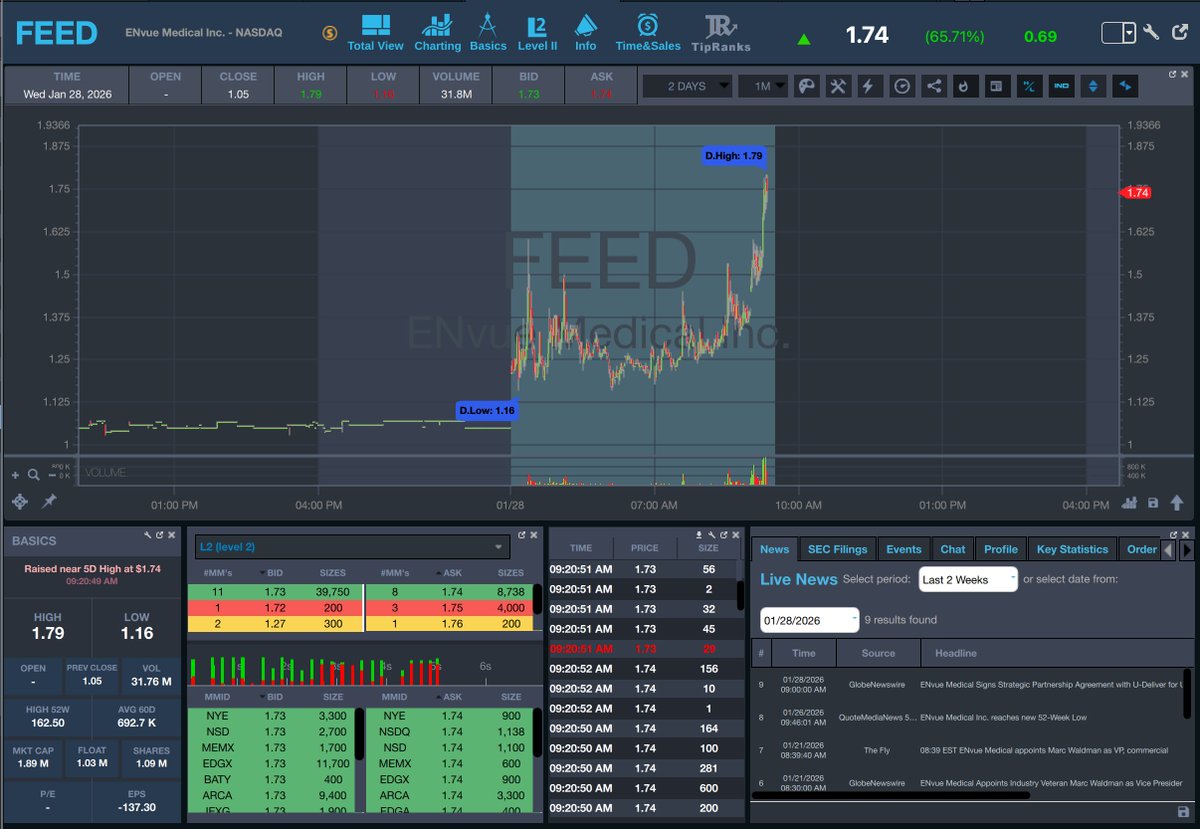This screenshot has height=829, width=1200.
Task: Expand the L2 (level 2) dropdown
Action: (x=352, y=547)
